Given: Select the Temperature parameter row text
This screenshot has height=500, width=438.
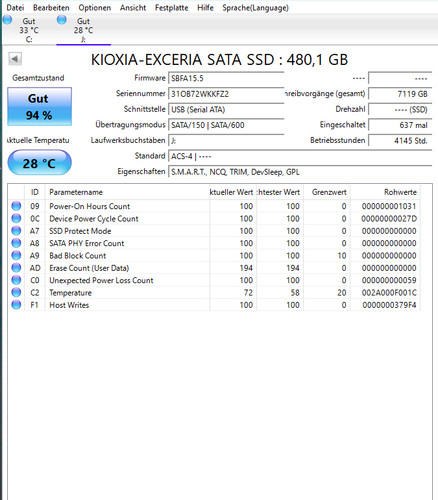Looking at the screenshot, I should [x=70, y=293].
